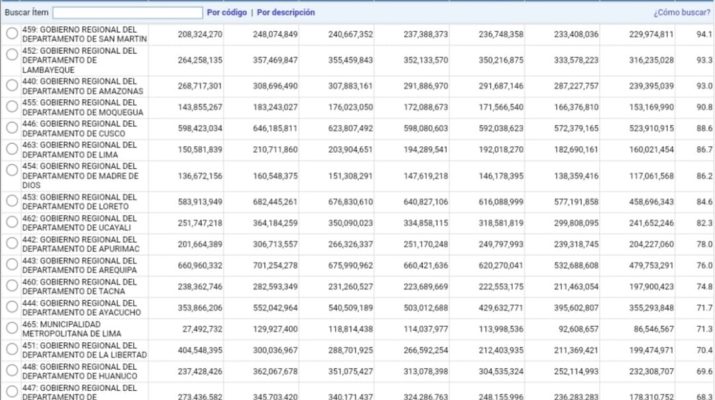Select radio for 460 Tacna row
The image size is (715, 400).
[x=12, y=286]
